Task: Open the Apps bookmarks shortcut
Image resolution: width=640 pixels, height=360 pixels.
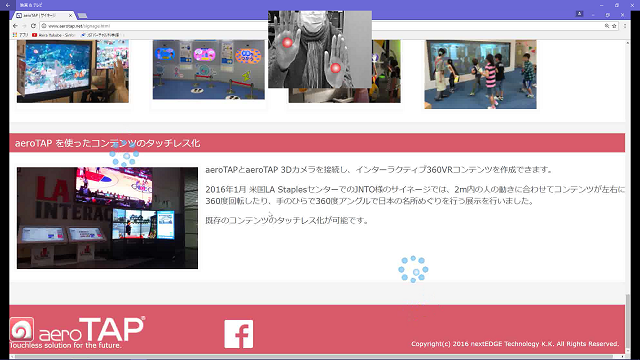Action: (20, 35)
